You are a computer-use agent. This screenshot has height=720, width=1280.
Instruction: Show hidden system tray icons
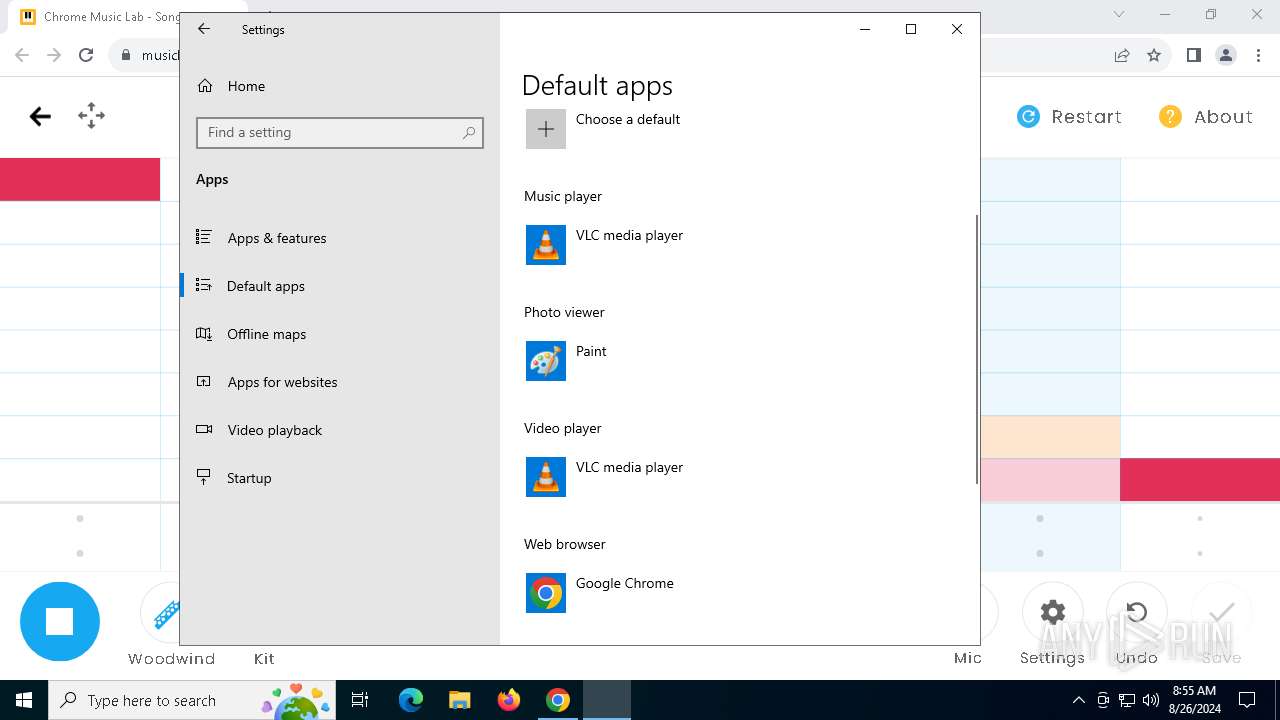[x=1078, y=700]
